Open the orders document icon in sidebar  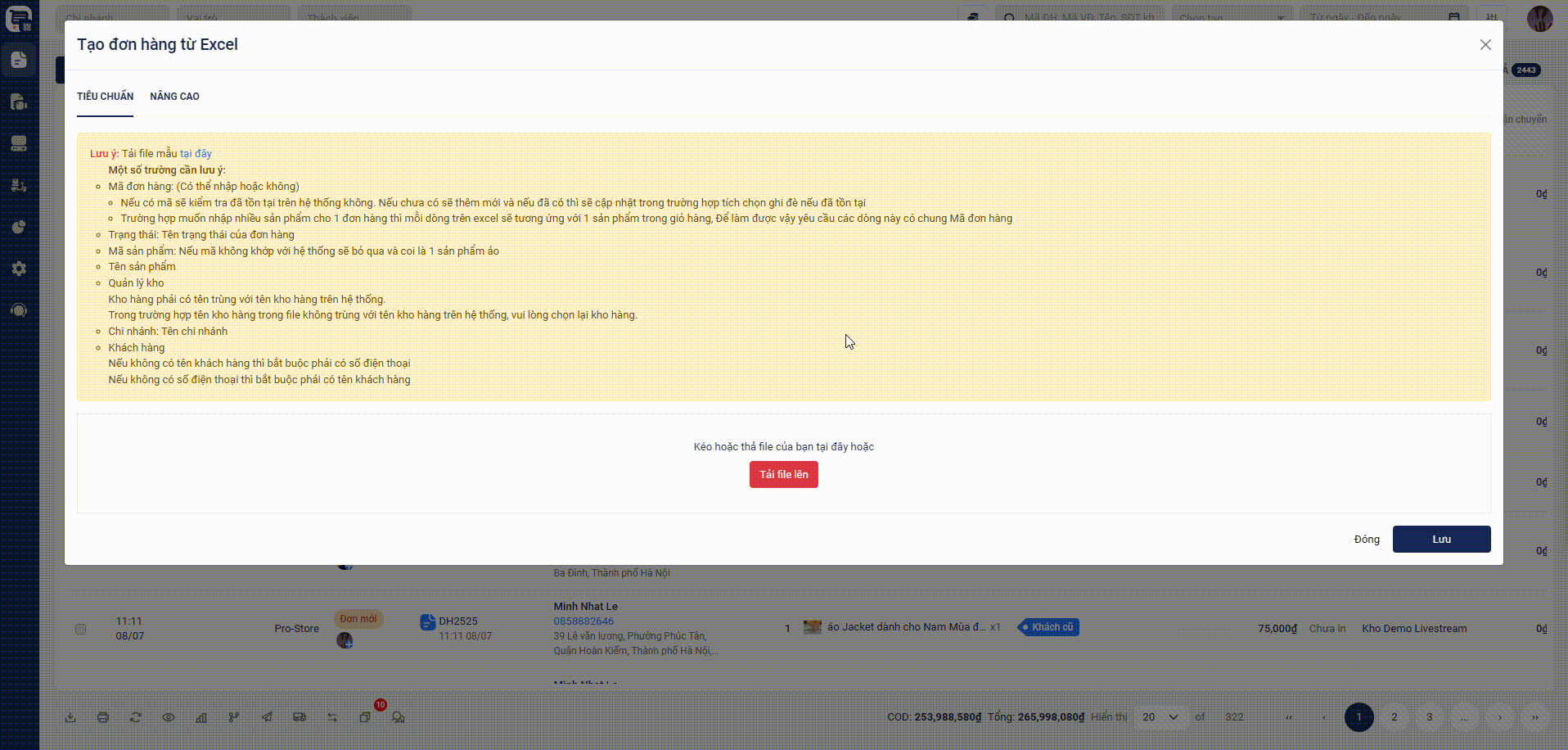19,60
